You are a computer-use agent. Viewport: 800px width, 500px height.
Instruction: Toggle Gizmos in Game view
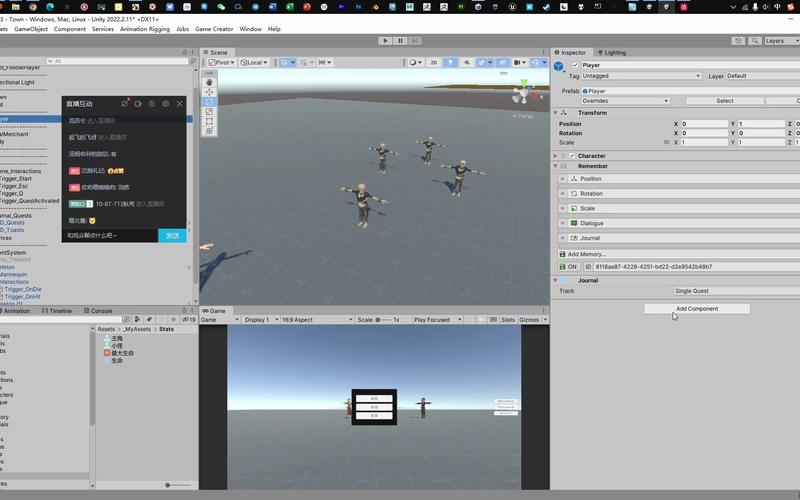pos(529,320)
